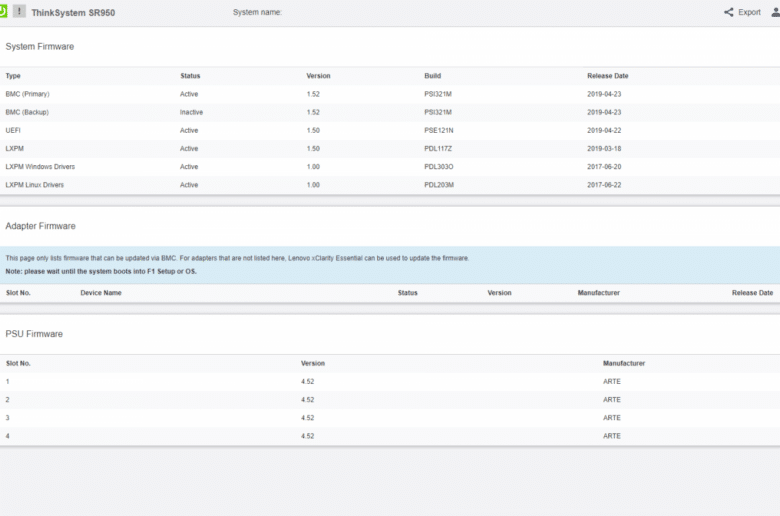Click the LXPM Windows Drivers row
The width and height of the screenshot is (780, 516).
coord(40,167)
